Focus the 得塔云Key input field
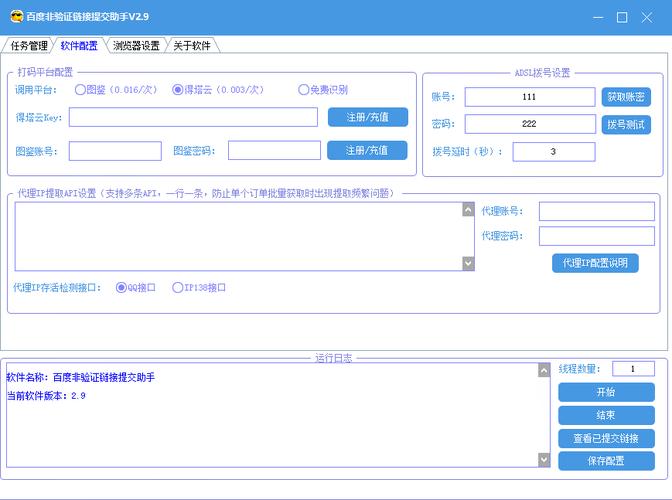This screenshot has width=672, height=500. tap(193, 117)
